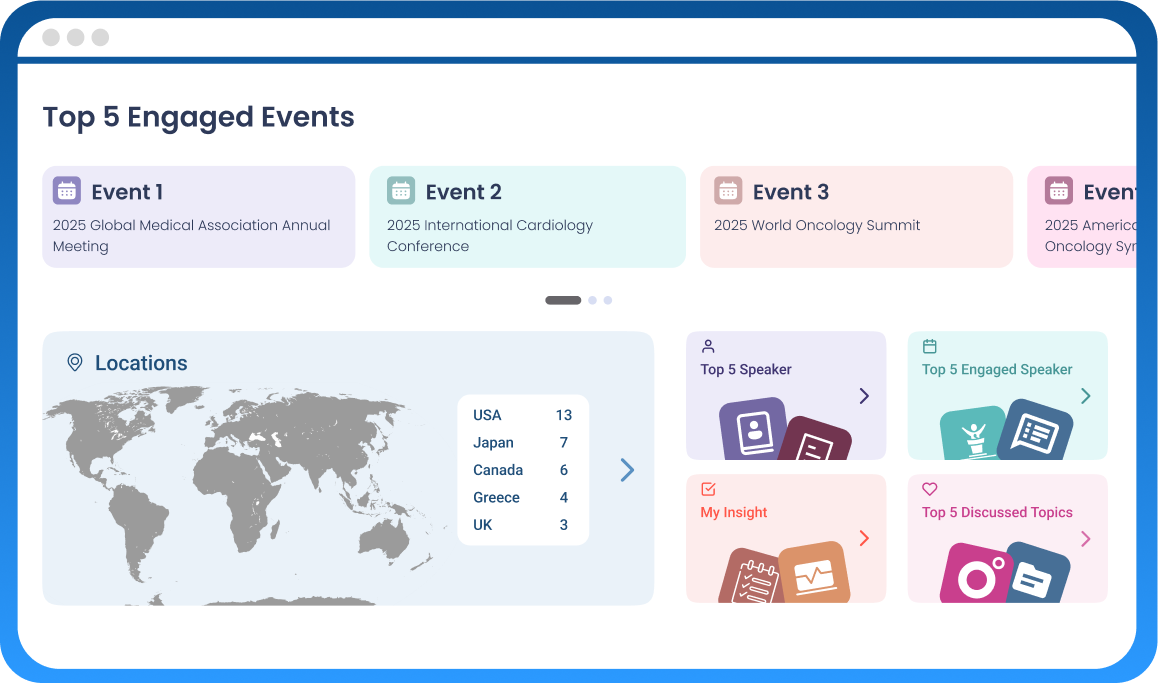Click the location pin icon beside Locations

74,362
